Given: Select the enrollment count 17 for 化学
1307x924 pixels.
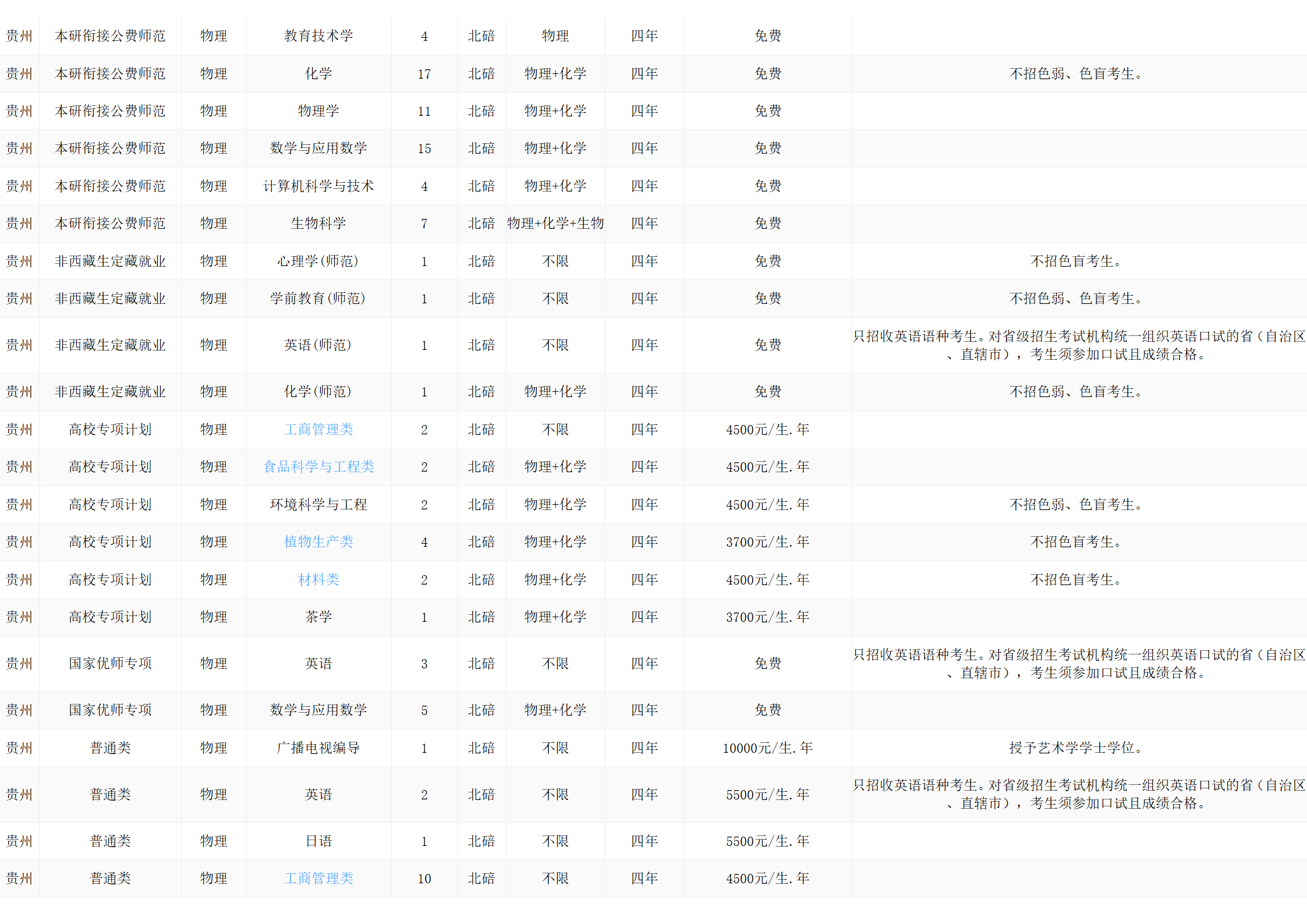Looking at the screenshot, I should coord(424,74).
